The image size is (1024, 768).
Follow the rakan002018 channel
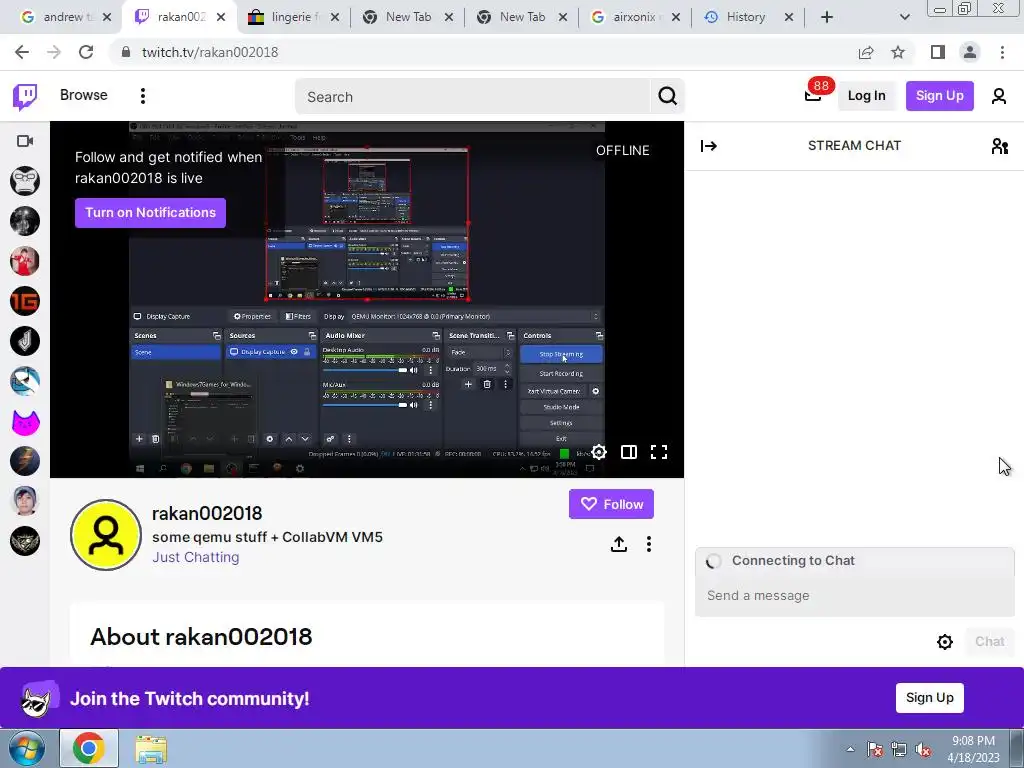tap(611, 504)
